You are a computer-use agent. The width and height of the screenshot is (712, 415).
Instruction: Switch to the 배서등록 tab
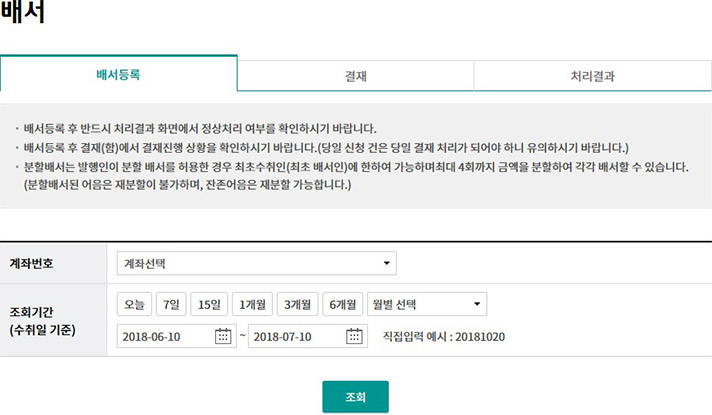118,75
